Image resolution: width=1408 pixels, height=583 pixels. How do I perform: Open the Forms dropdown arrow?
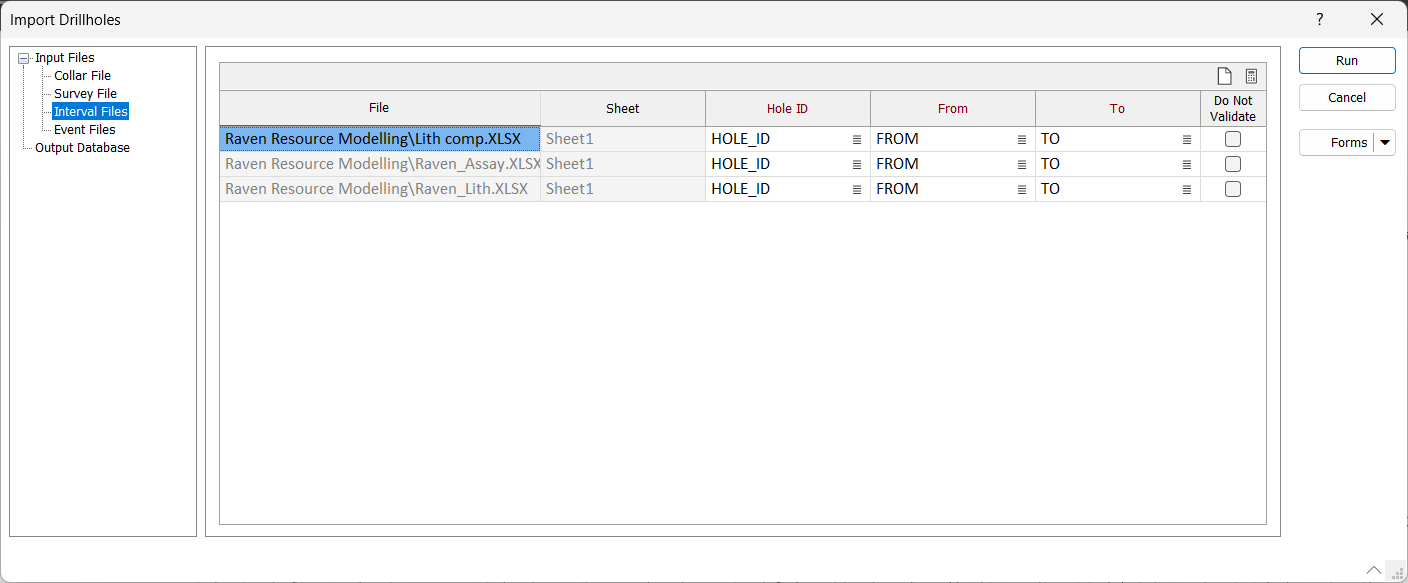[x=1385, y=143]
